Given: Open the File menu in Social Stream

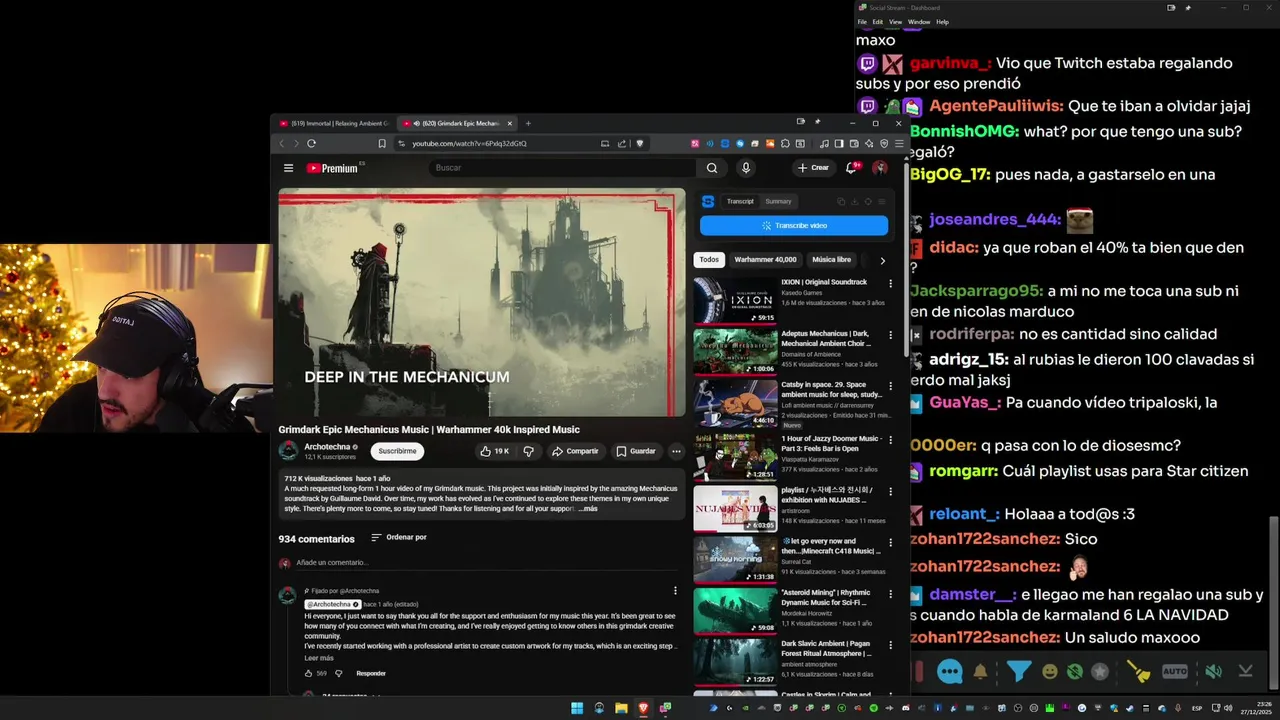Looking at the screenshot, I should click(x=862, y=22).
